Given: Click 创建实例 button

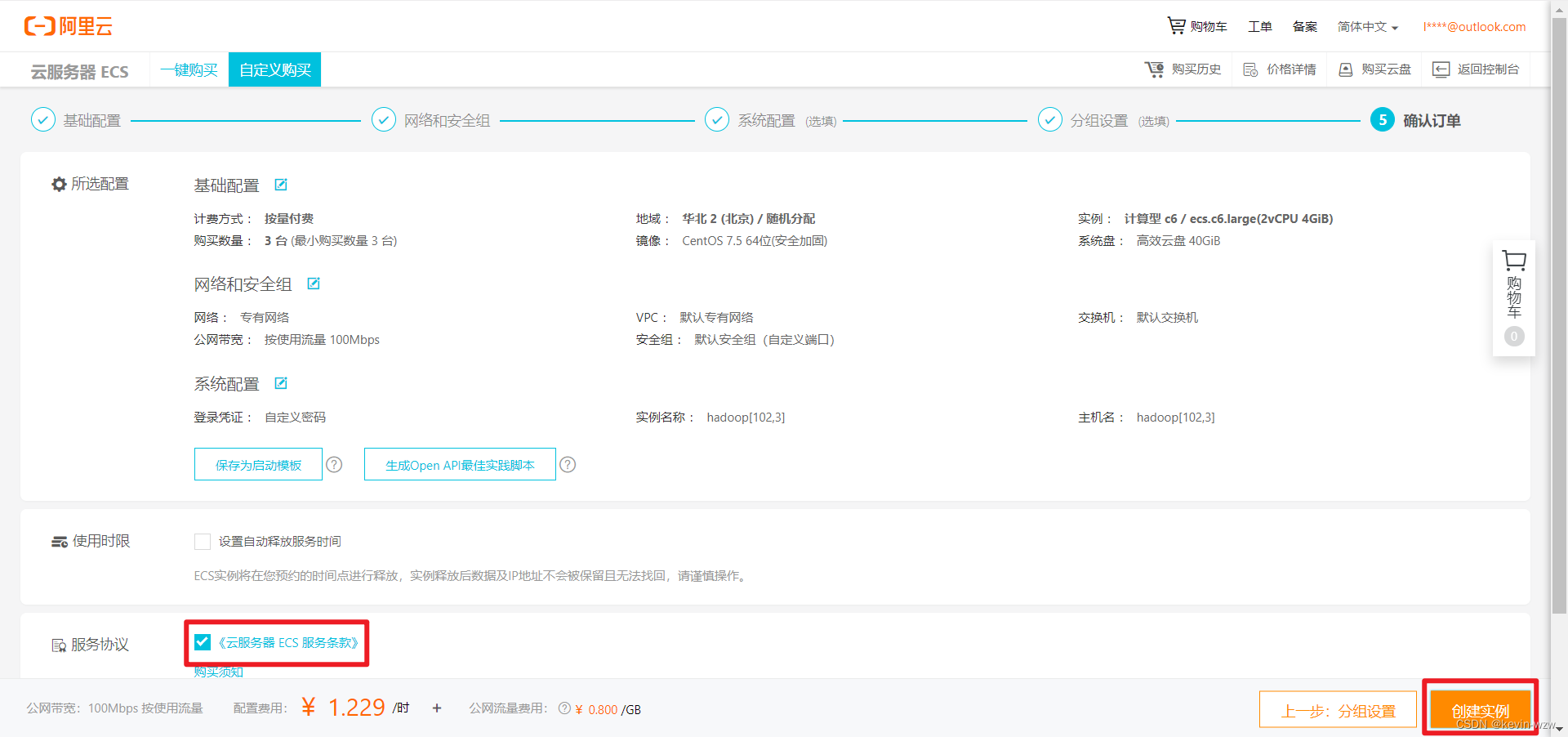Looking at the screenshot, I should coord(1480,710).
